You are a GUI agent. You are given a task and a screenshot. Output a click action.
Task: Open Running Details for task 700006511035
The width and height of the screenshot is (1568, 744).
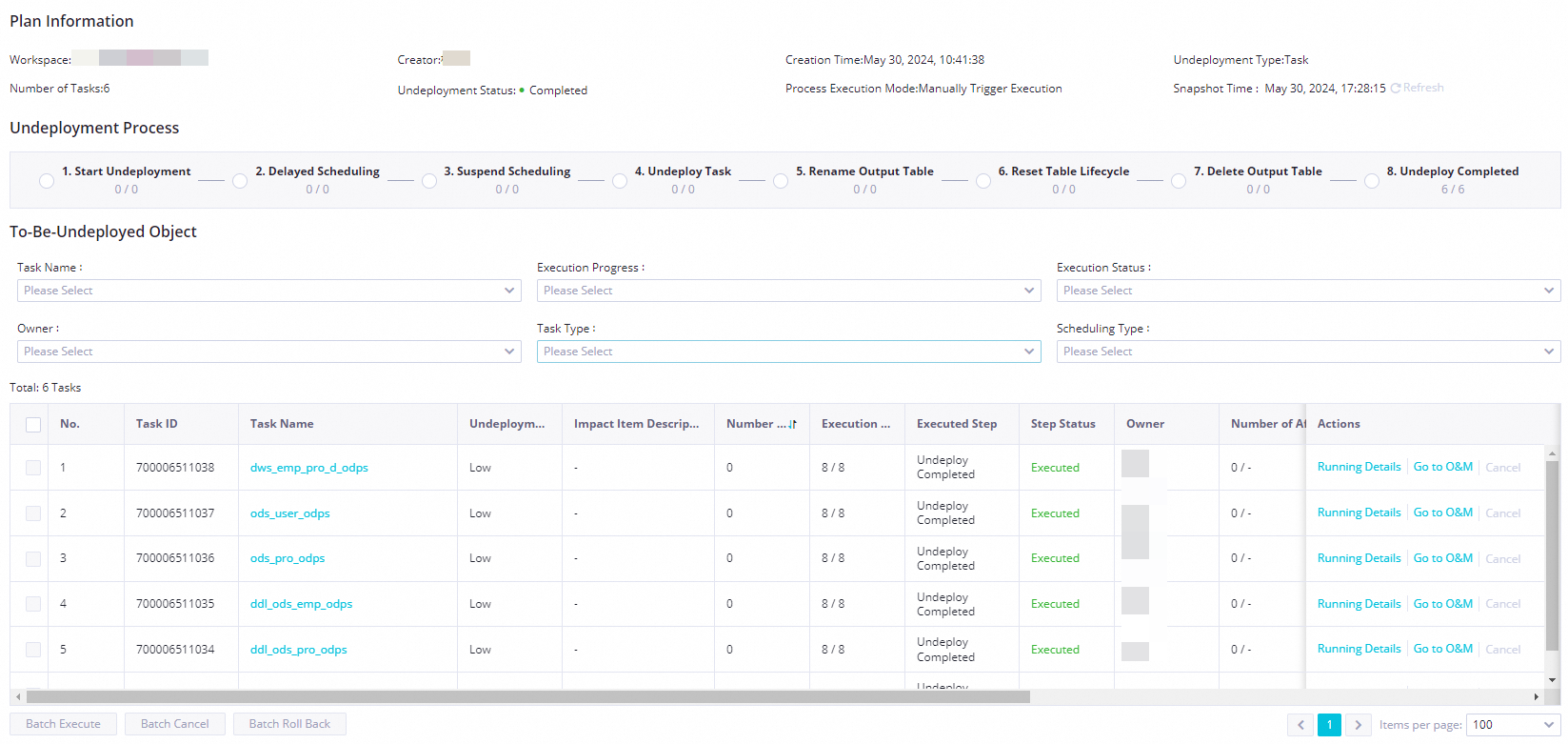click(x=1360, y=604)
